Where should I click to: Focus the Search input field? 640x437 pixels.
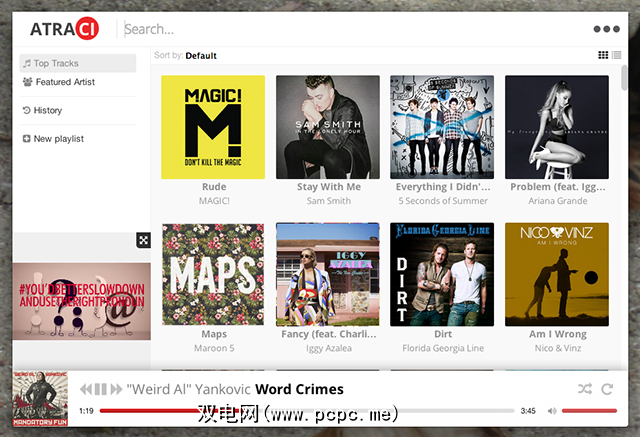[351, 29]
